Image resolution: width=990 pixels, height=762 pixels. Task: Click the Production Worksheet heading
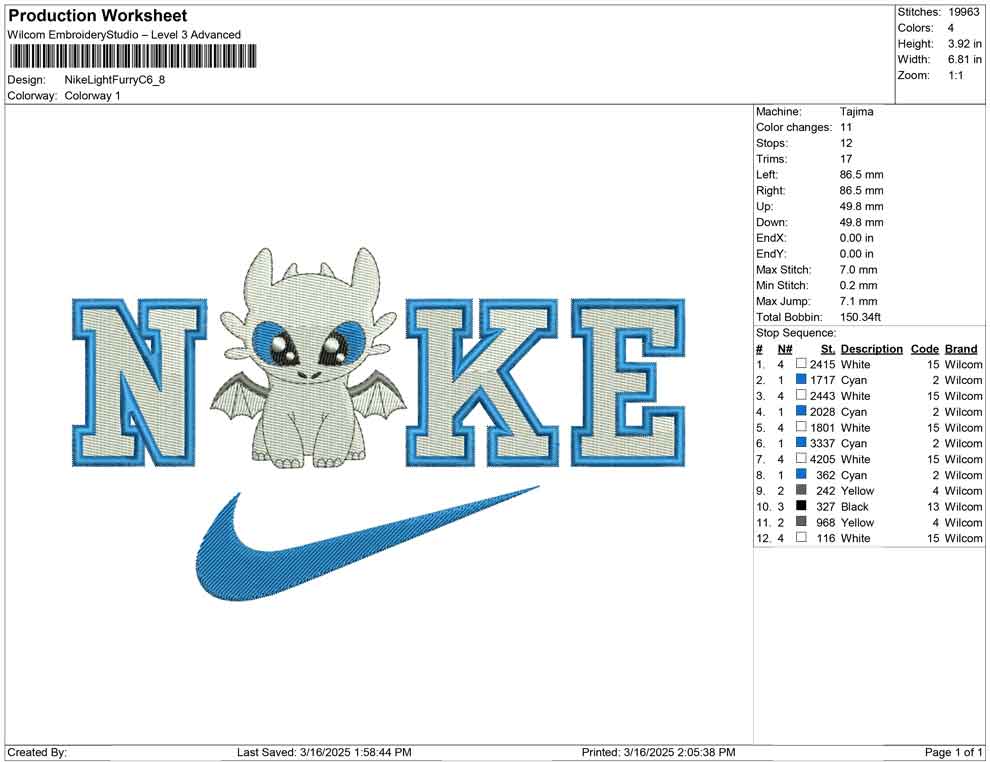point(98,16)
